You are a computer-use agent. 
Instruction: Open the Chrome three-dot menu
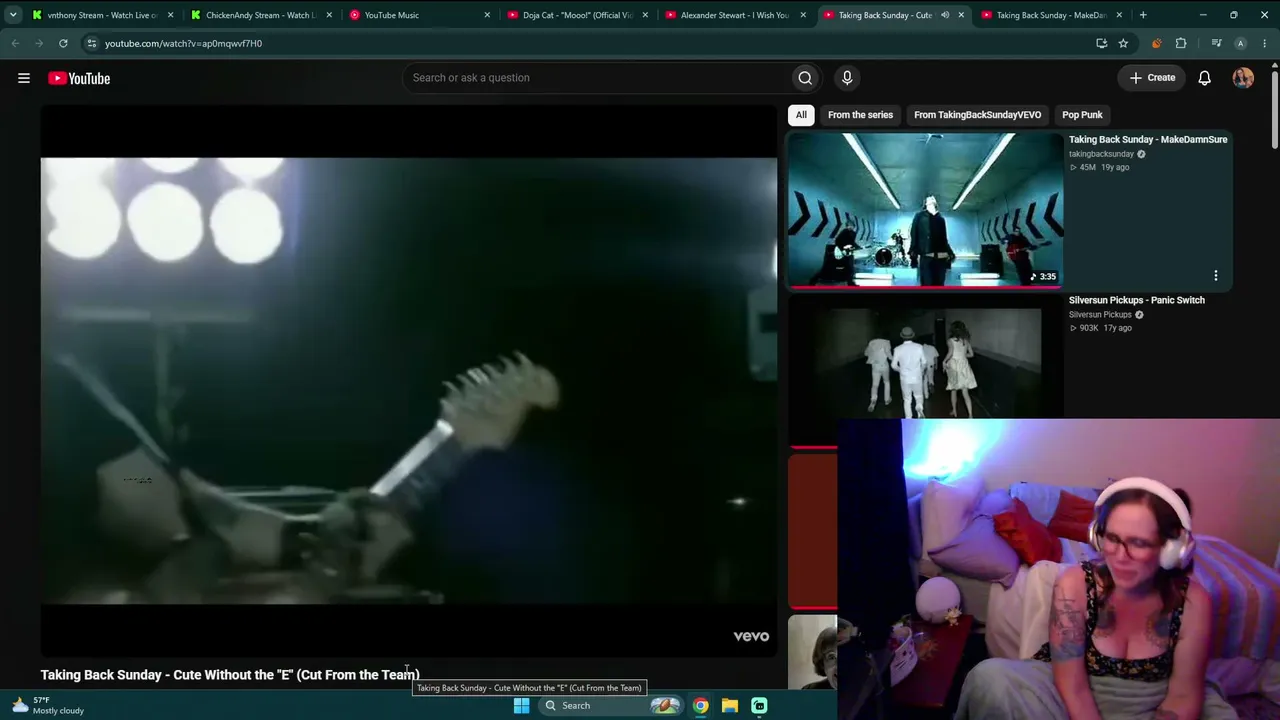pos(1266,43)
